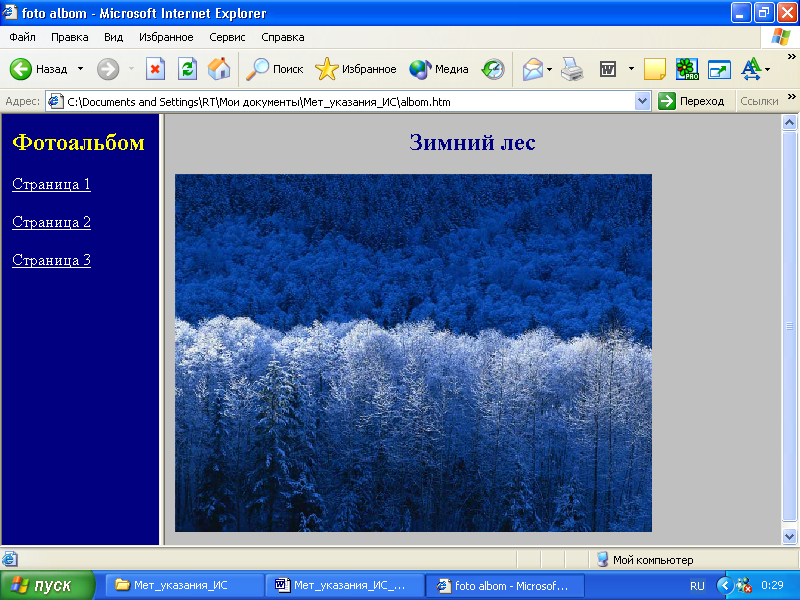This screenshot has height=600, width=800.
Task: Open the Forward button history dropdown
Action: [131, 69]
